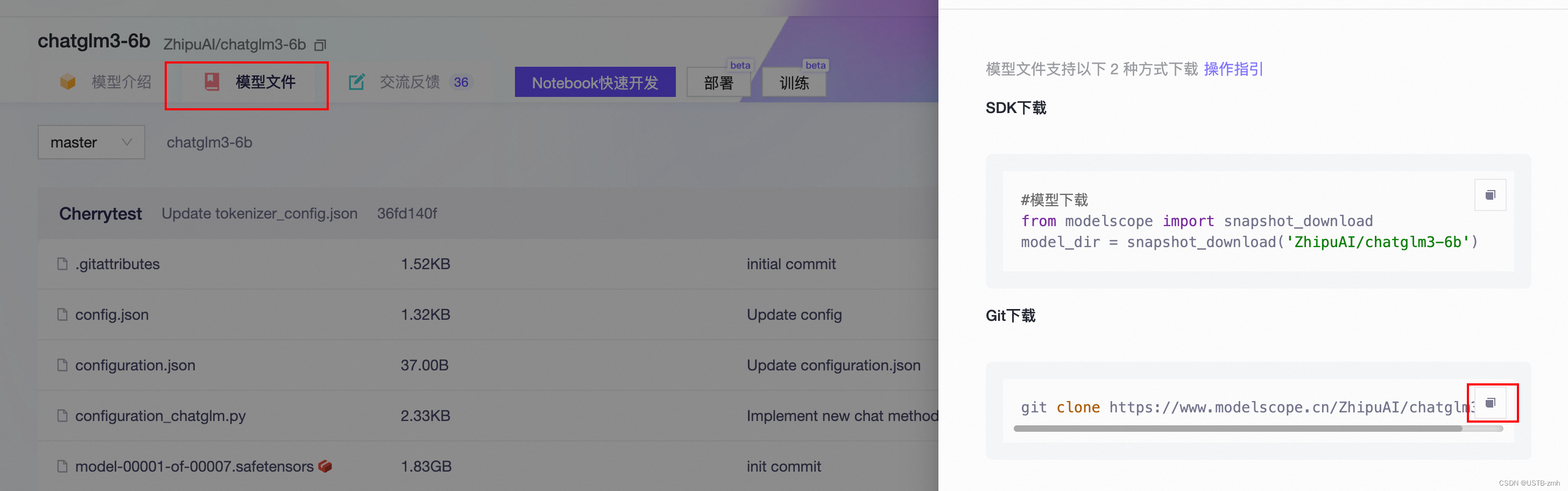Screen dimensions: 1568x491
Task: Click the snapshot_download code line
Action: (1249, 242)
